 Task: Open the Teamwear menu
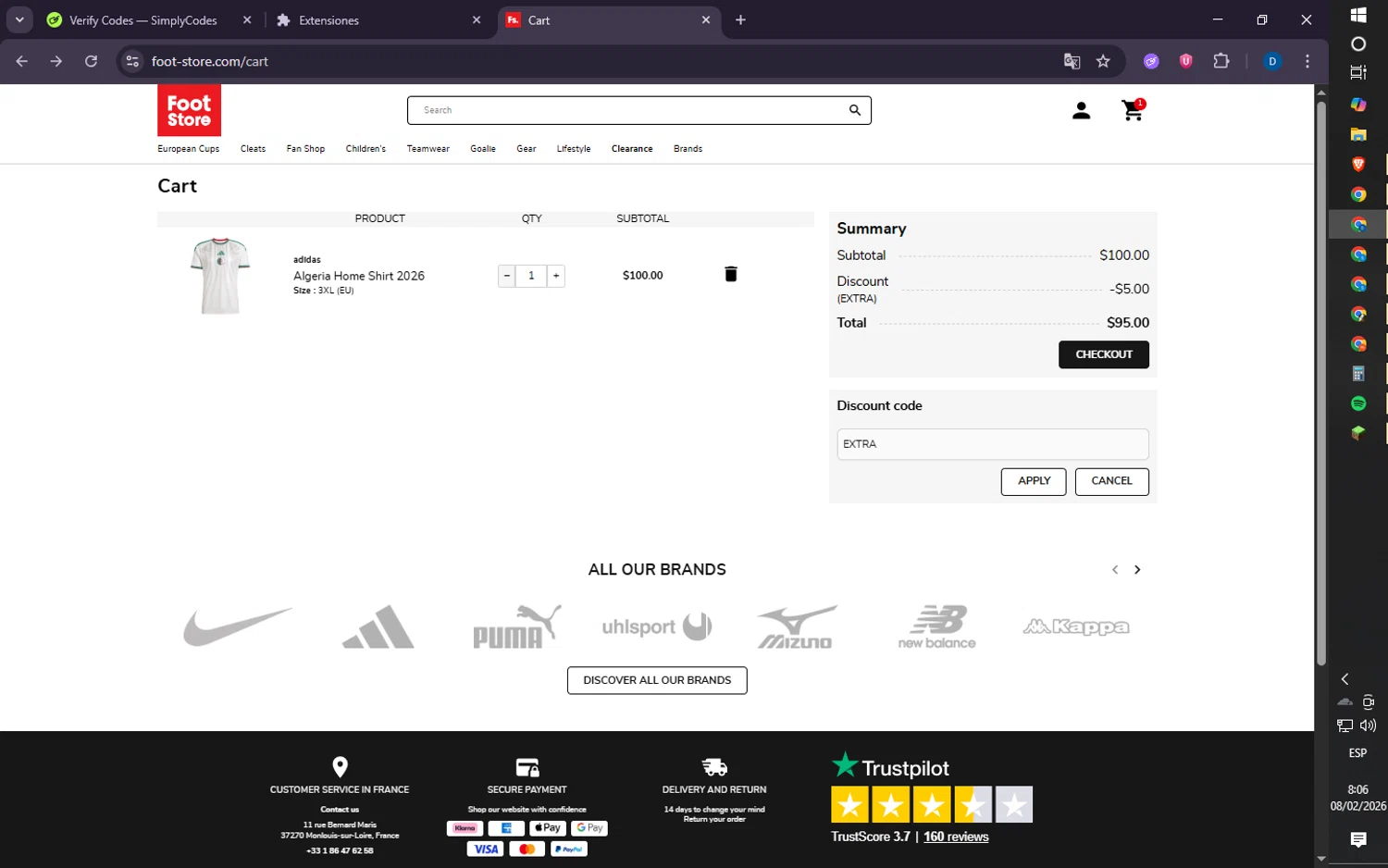(428, 149)
